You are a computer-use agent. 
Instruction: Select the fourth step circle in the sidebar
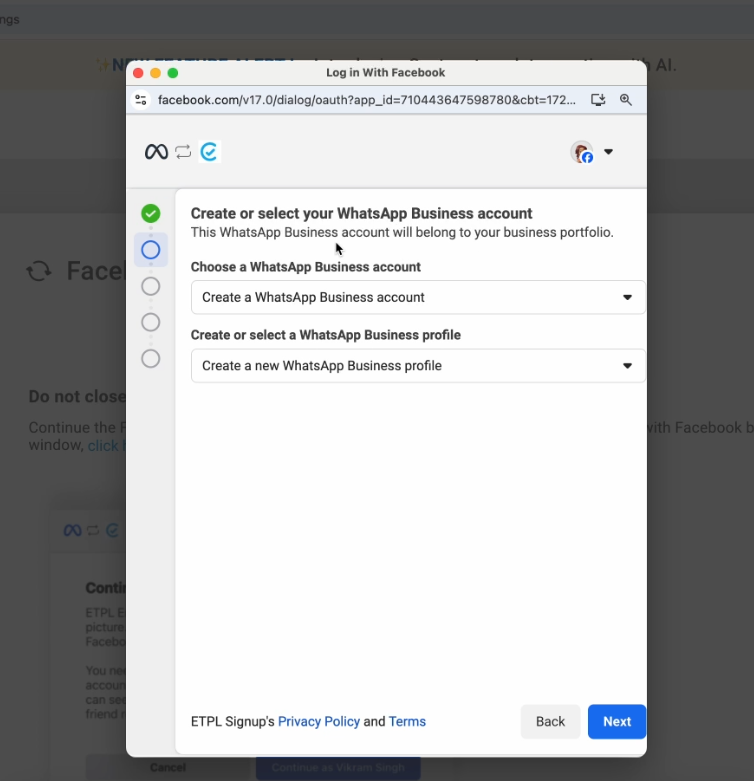point(150,322)
